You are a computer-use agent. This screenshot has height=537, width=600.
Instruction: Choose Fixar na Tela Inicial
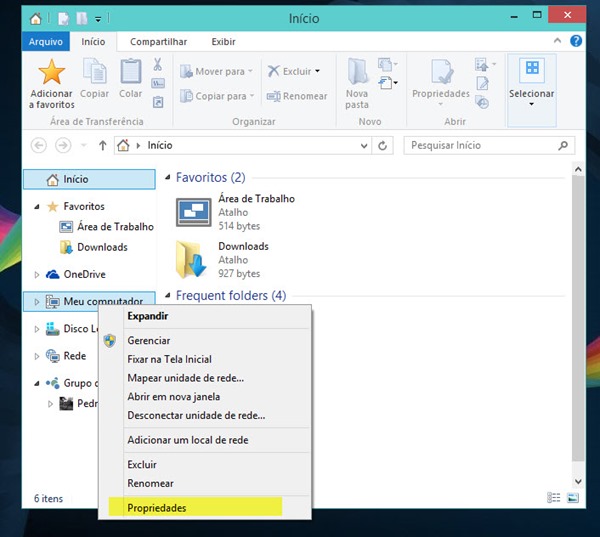[x=205, y=359]
